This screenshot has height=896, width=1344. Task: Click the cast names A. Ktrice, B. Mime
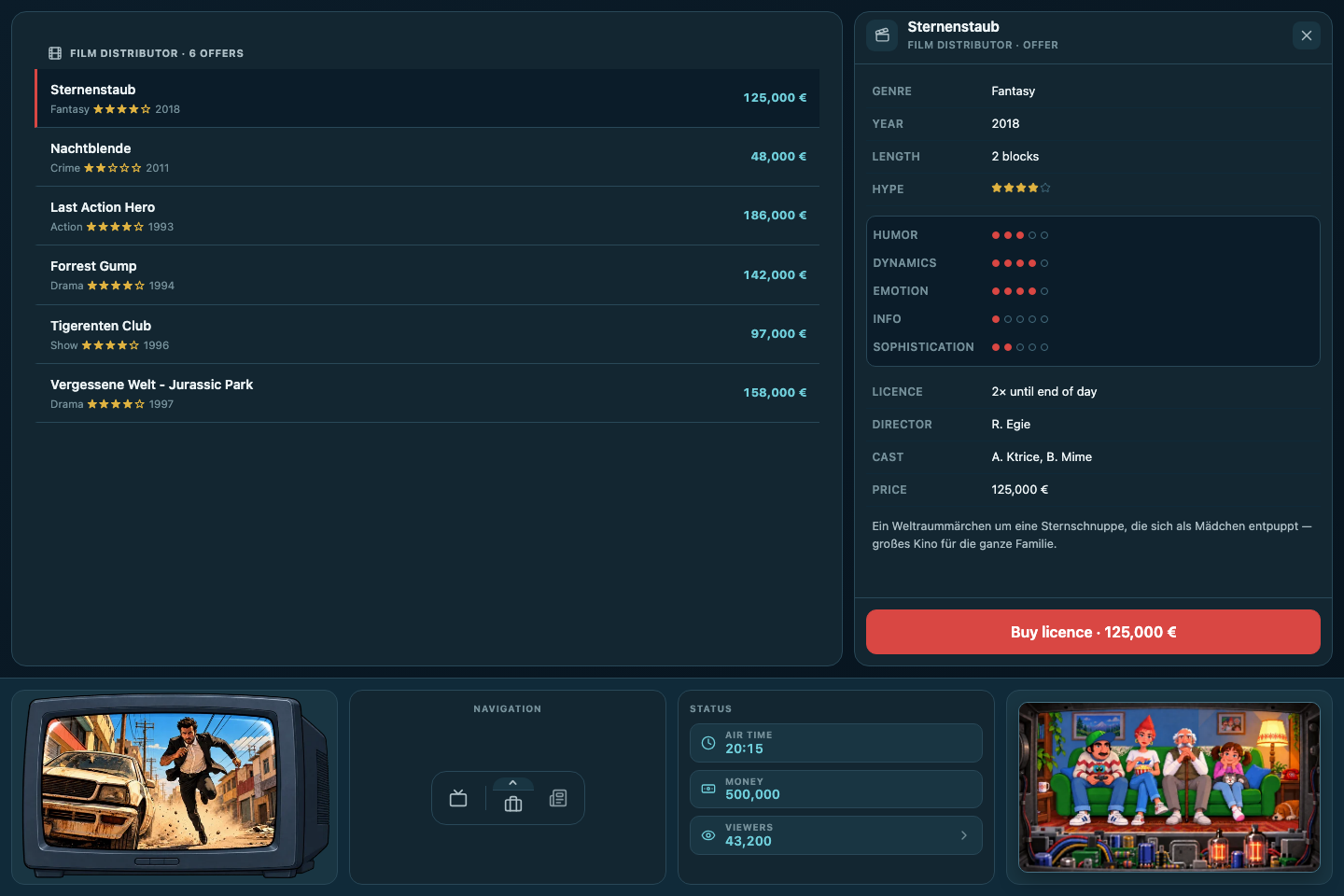[1042, 457]
